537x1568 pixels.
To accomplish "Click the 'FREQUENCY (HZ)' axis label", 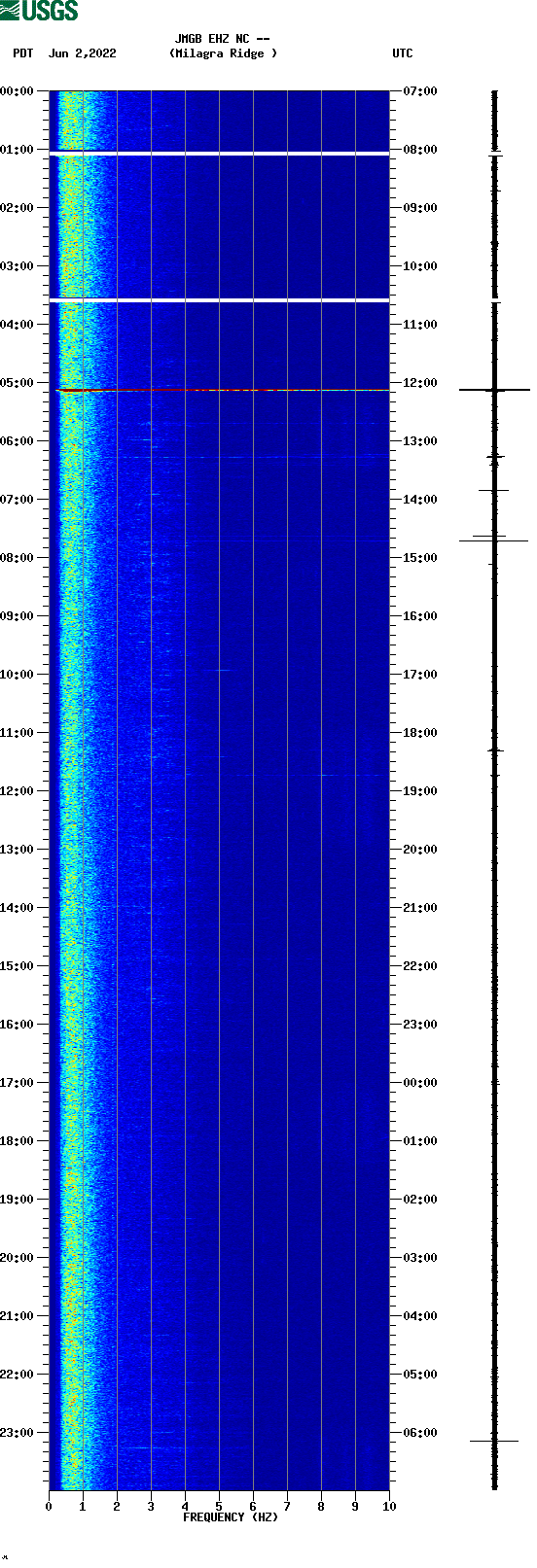I will click(x=231, y=1517).
